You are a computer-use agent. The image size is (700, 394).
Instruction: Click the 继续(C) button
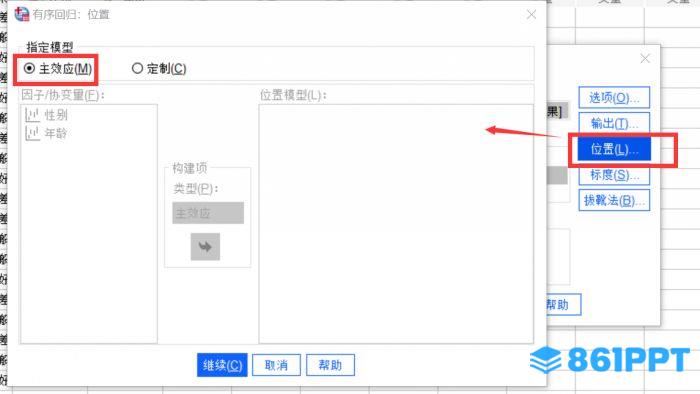tap(222, 365)
